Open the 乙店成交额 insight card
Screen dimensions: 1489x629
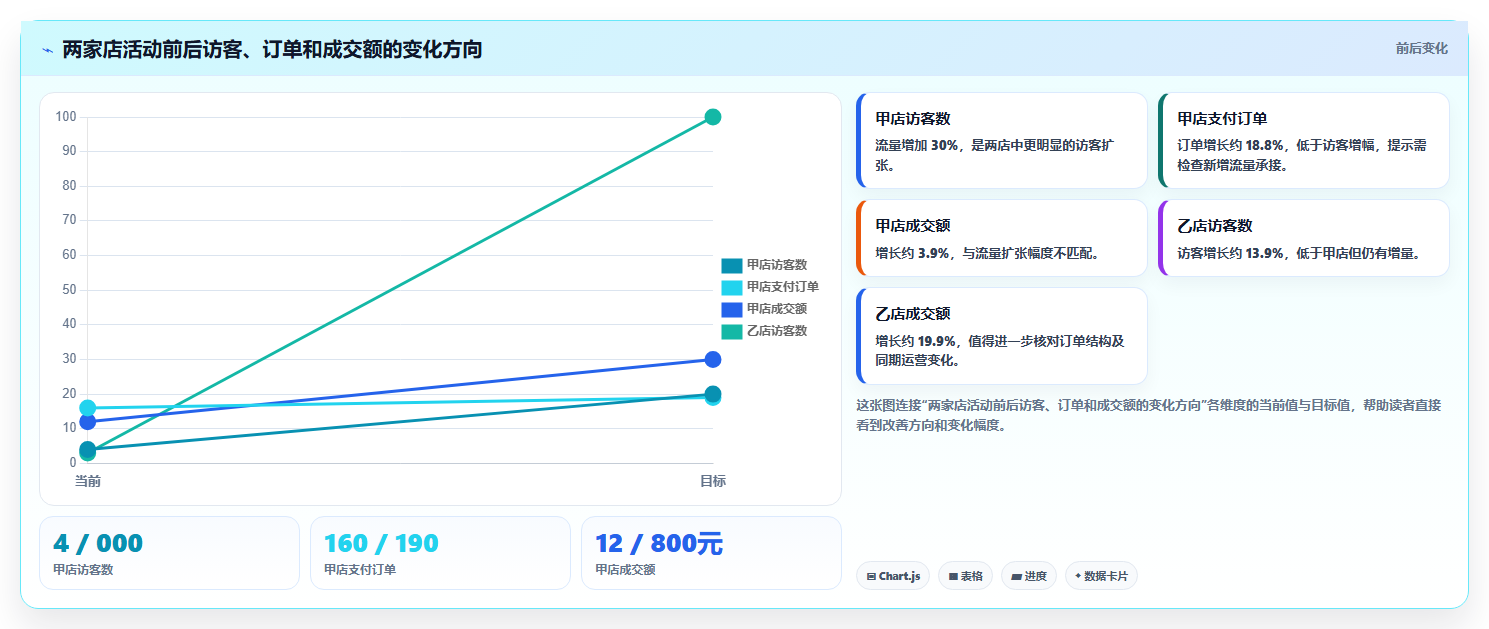[x=1002, y=336]
